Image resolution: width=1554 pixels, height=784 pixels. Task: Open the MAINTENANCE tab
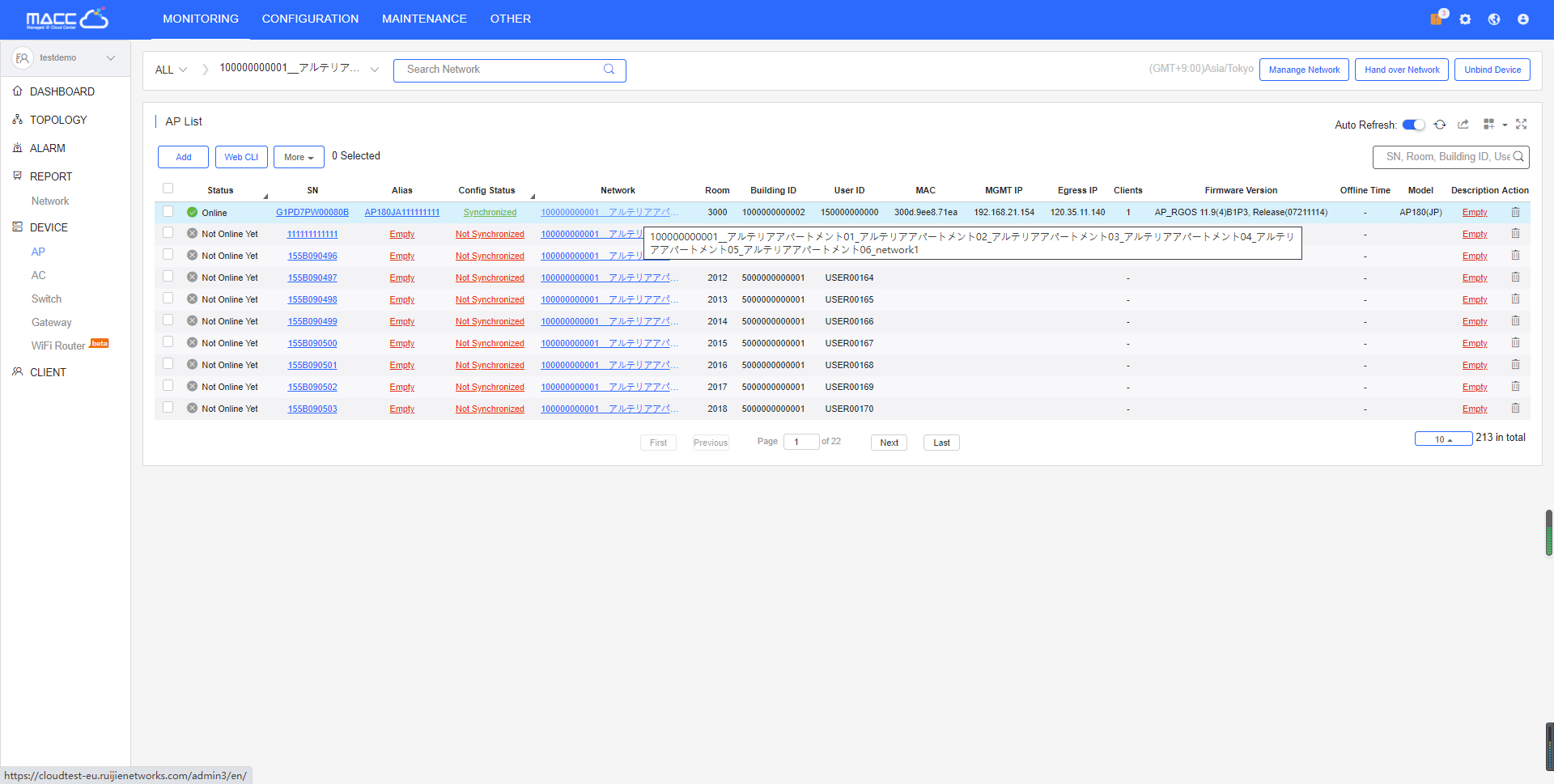point(424,19)
